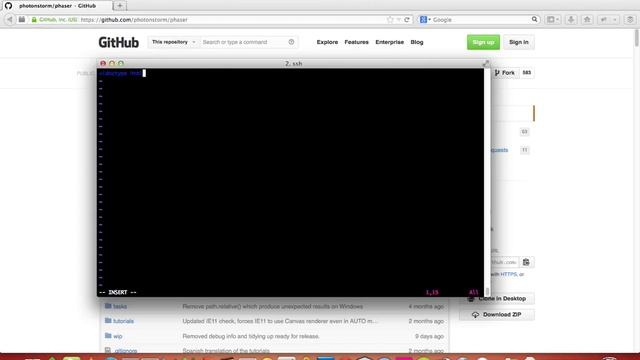Screen dimensions: 640x360
Task: Click the 9 days ago timestamp
Action: point(429,336)
